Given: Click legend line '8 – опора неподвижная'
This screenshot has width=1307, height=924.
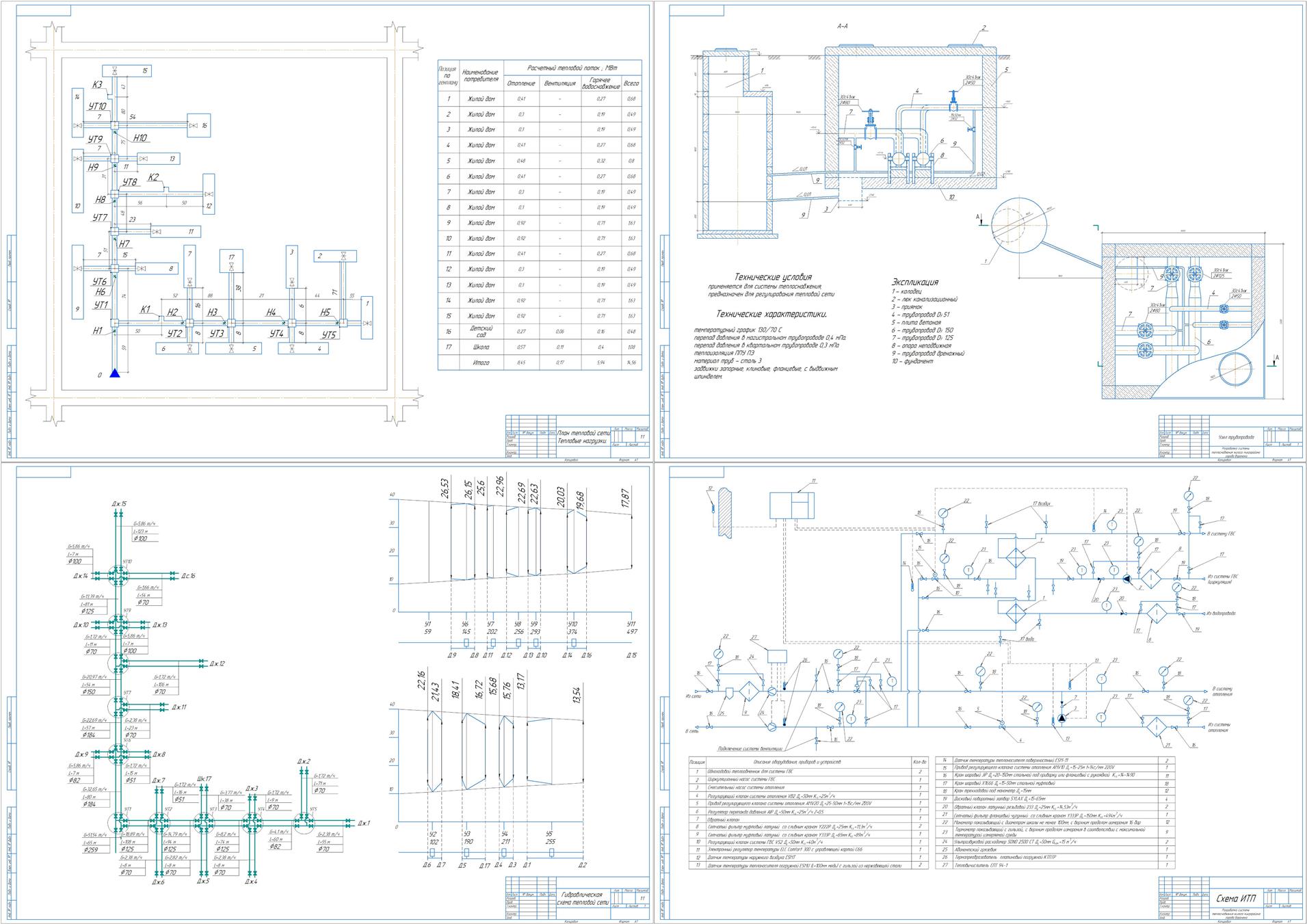Looking at the screenshot, I should [x=921, y=345].
